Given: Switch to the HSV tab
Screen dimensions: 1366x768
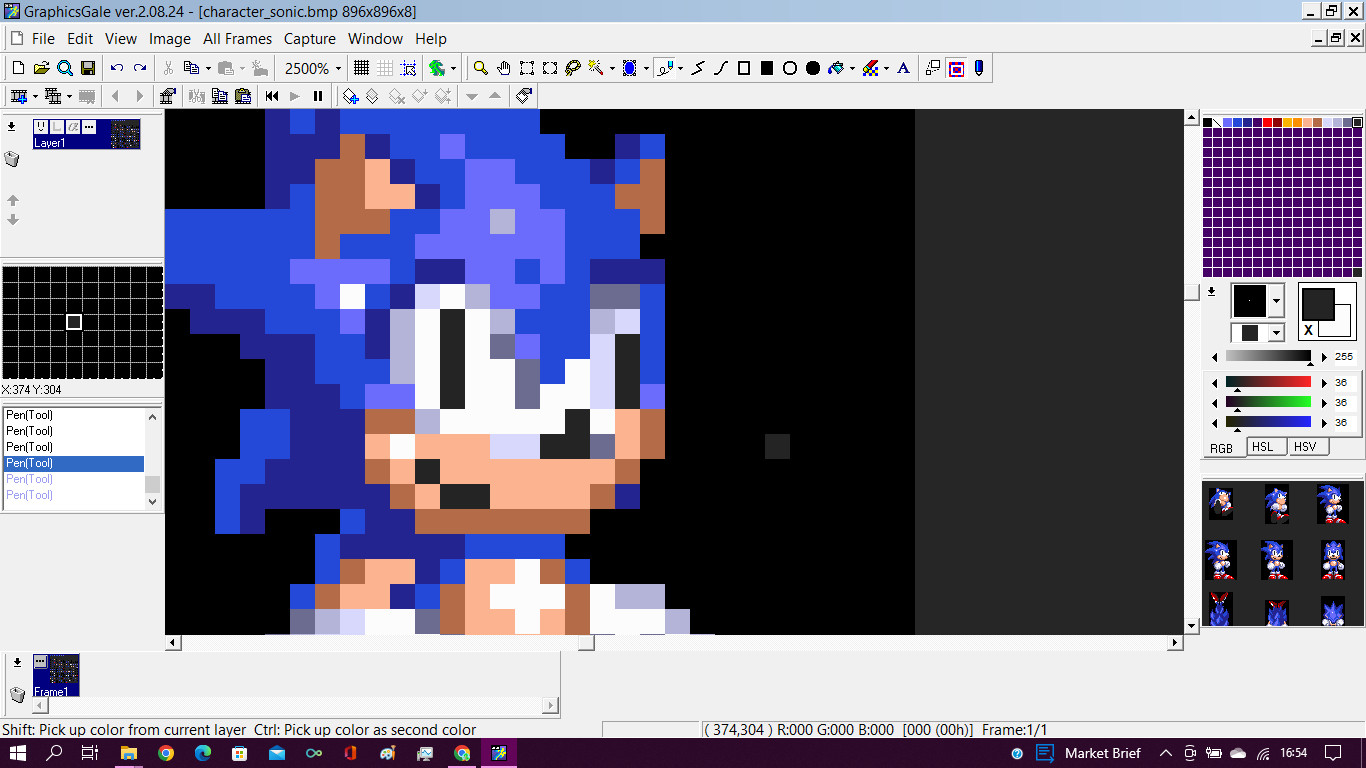Looking at the screenshot, I should point(1307,446).
